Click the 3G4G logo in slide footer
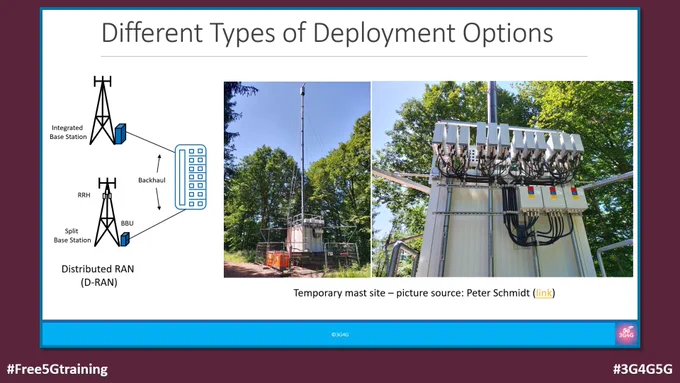The width and height of the screenshot is (680, 383). [626, 334]
